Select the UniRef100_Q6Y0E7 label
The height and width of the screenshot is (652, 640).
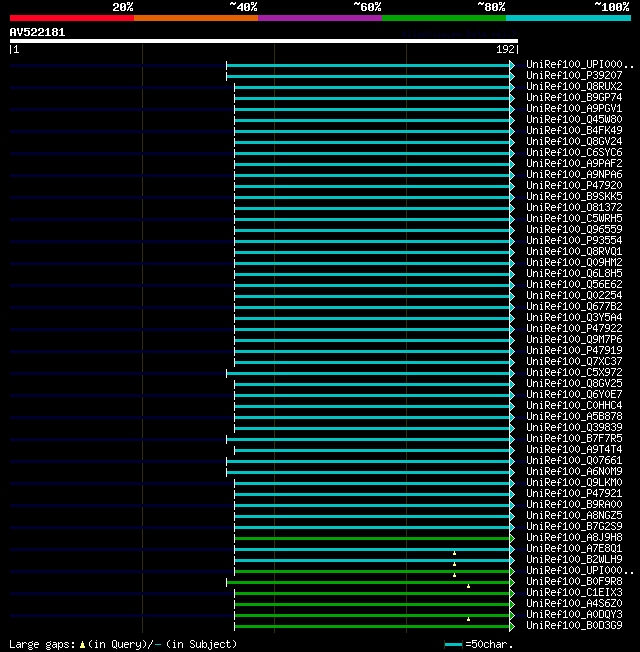[x=574, y=395]
